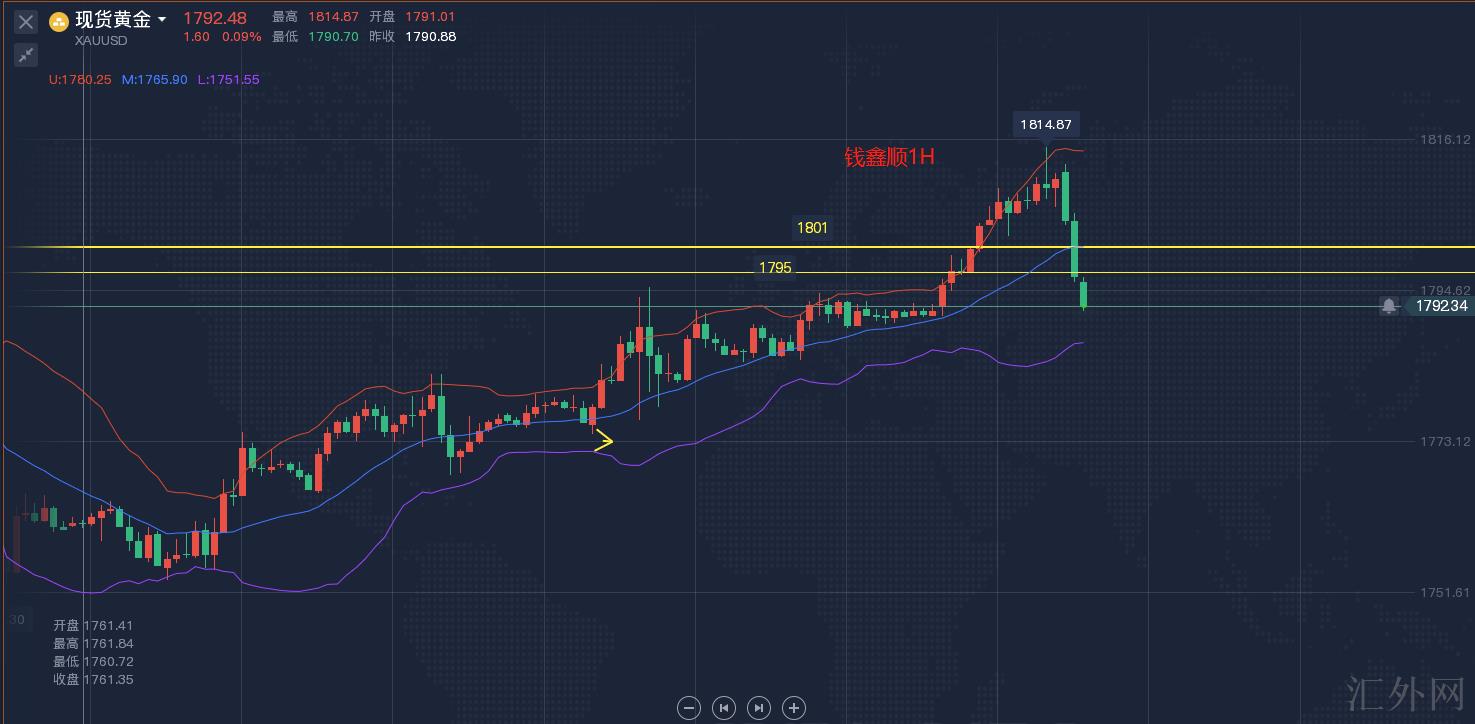Image resolution: width=1475 pixels, height=724 pixels.
Task: Click the 1794.62 price axis label
Action: (x=1445, y=291)
